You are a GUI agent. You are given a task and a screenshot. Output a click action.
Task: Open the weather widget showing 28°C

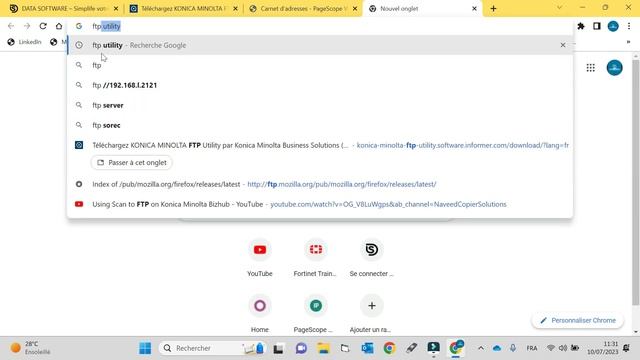pos(31,348)
